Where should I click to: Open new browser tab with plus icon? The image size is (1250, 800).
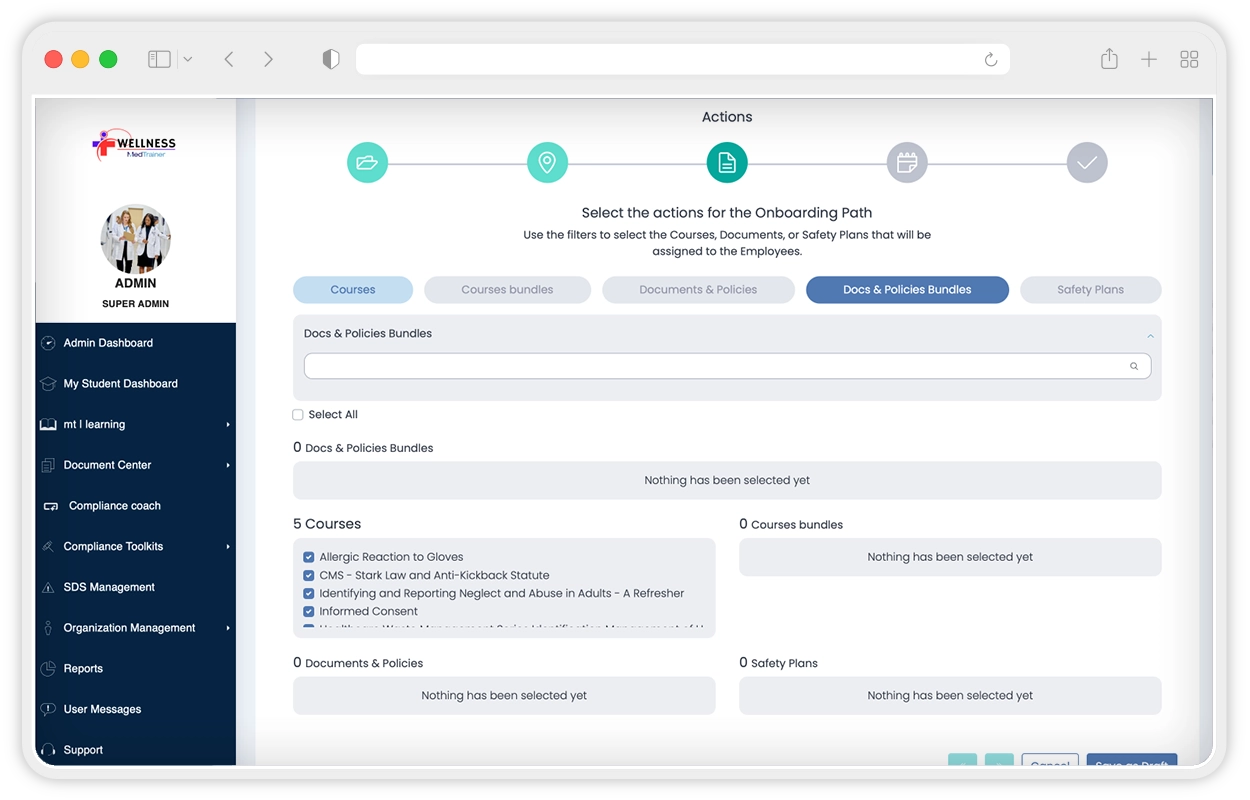[1149, 60]
